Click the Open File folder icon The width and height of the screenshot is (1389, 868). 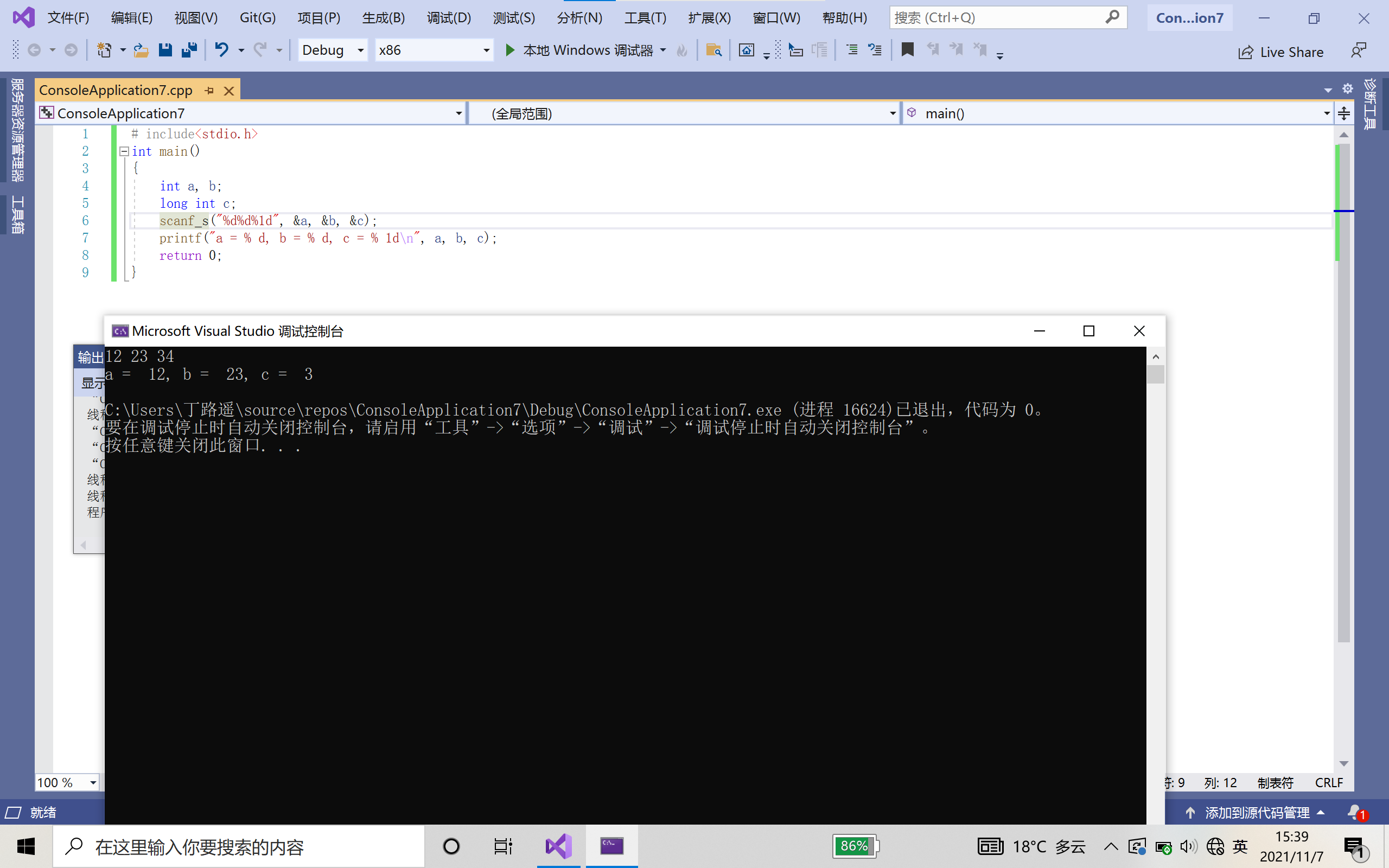[141, 50]
